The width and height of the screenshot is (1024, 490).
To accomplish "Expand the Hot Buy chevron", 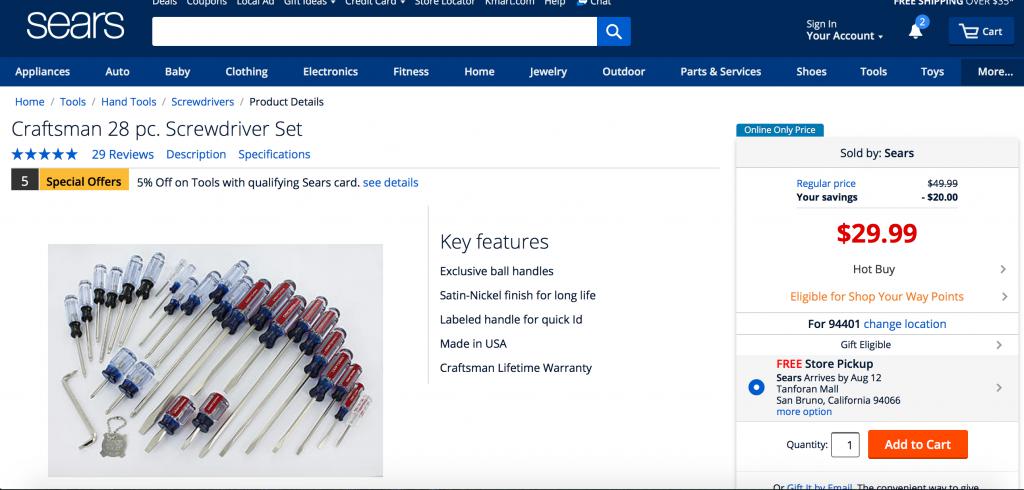I will coord(1002,269).
